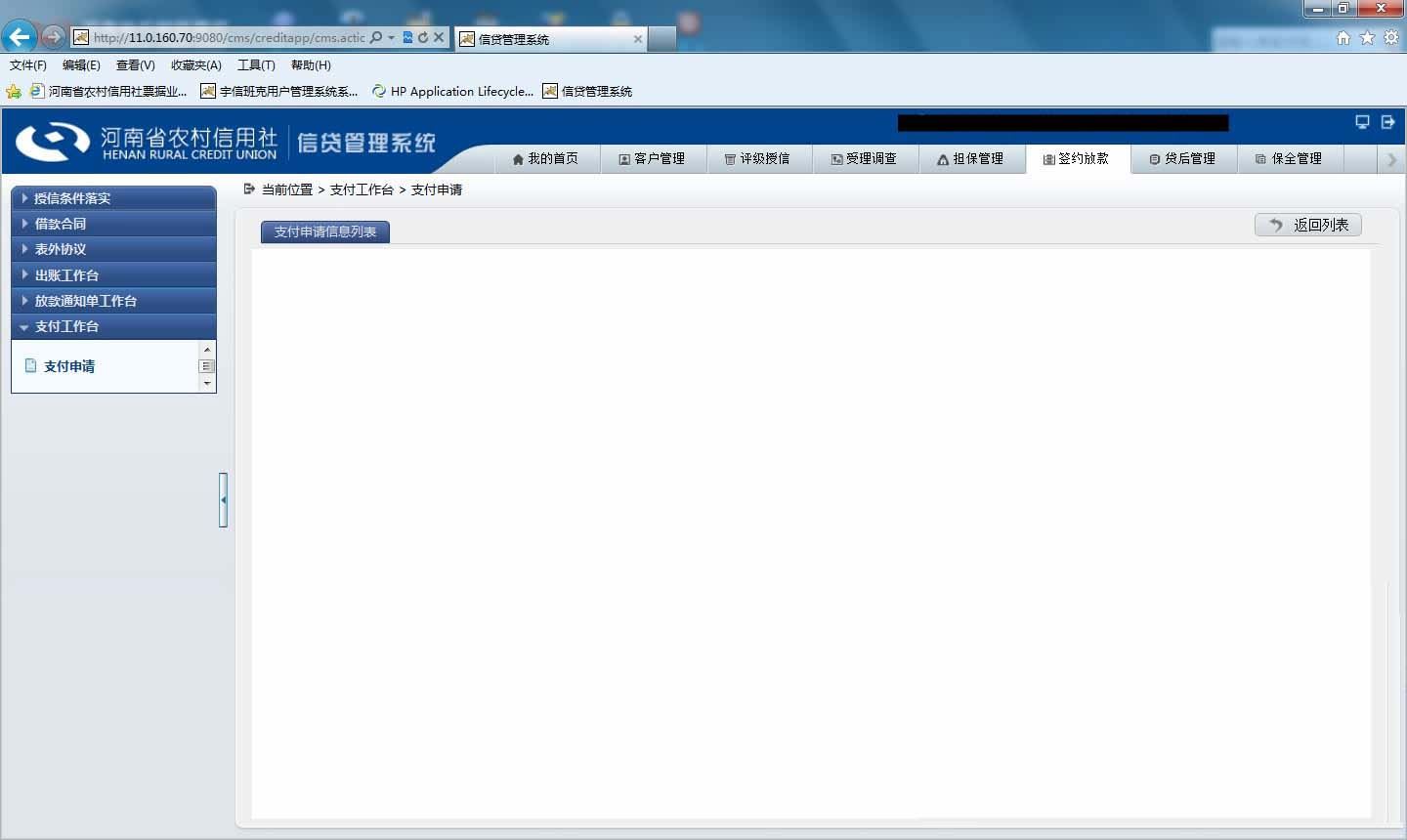
Task: Open 信贷管理系统 bookmark in favorites bar
Action: (x=587, y=92)
